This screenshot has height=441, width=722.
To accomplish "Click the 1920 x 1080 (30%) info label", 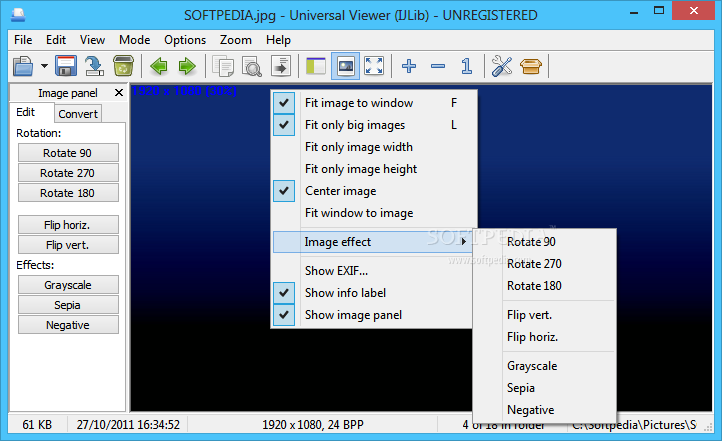I will [x=184, y=91].
